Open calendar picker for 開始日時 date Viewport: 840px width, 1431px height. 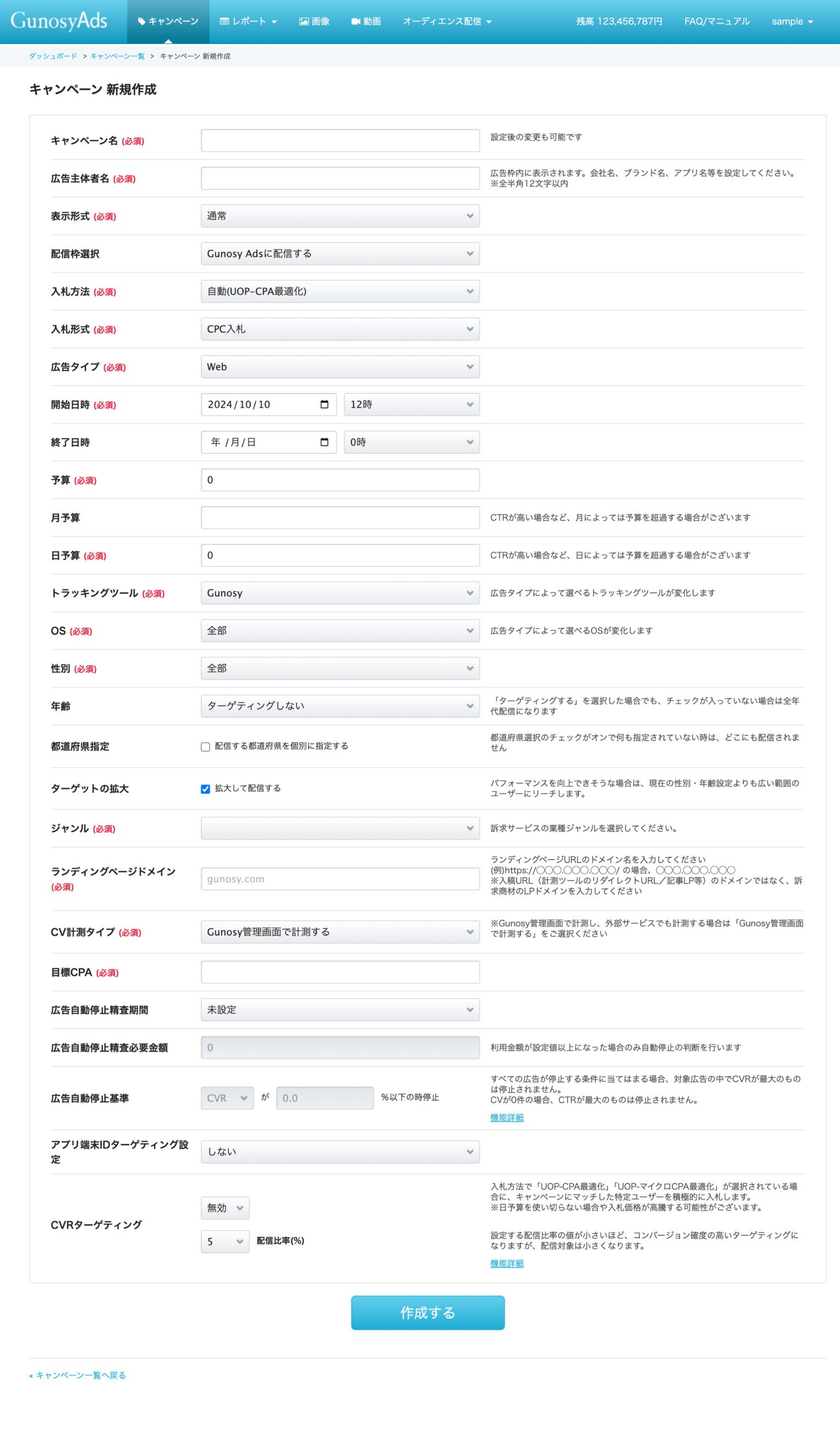(324, 405)
